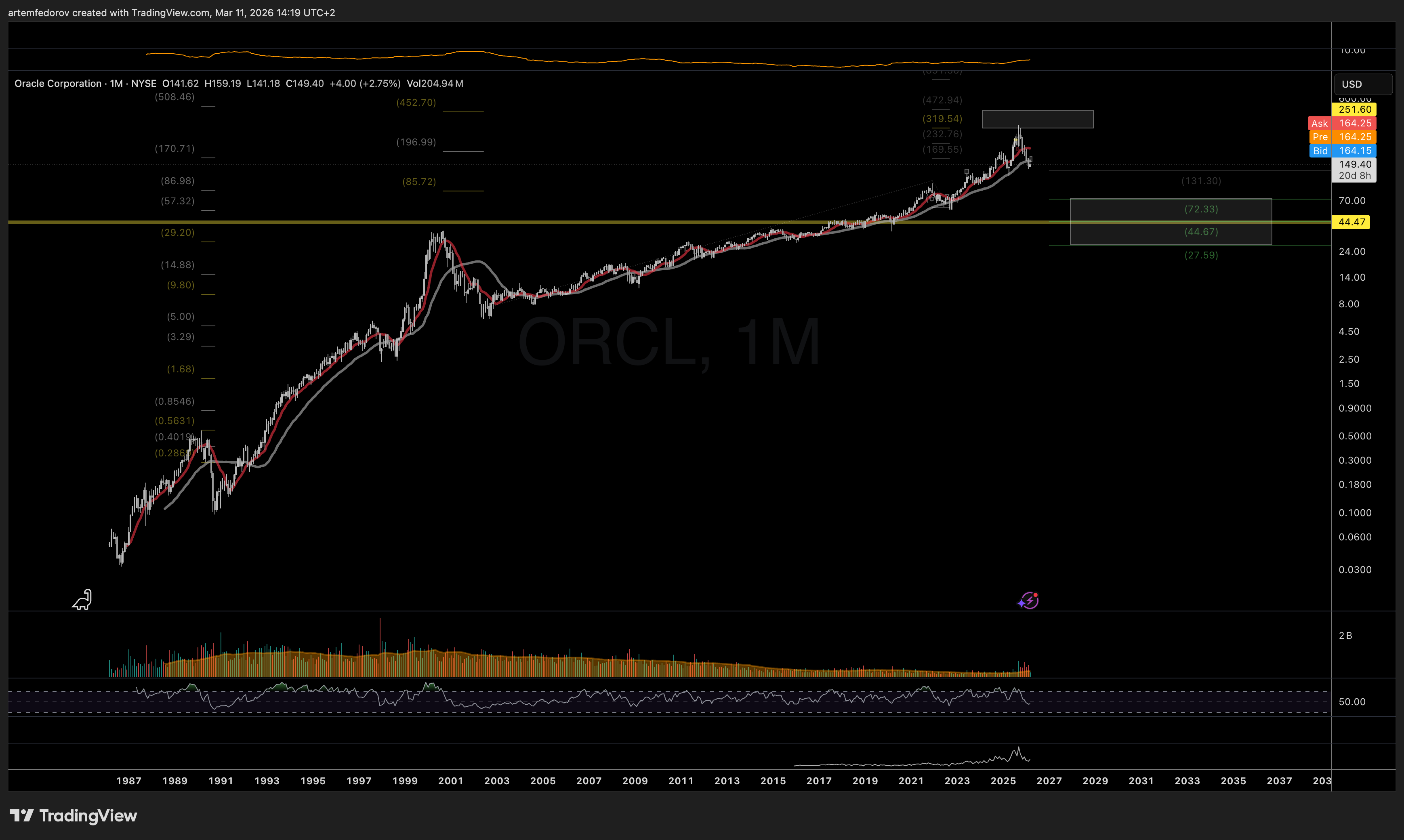Click the 2037 year on the time axis
Viewport: 1404px width, 840px height.
[x=1280, y=781]
